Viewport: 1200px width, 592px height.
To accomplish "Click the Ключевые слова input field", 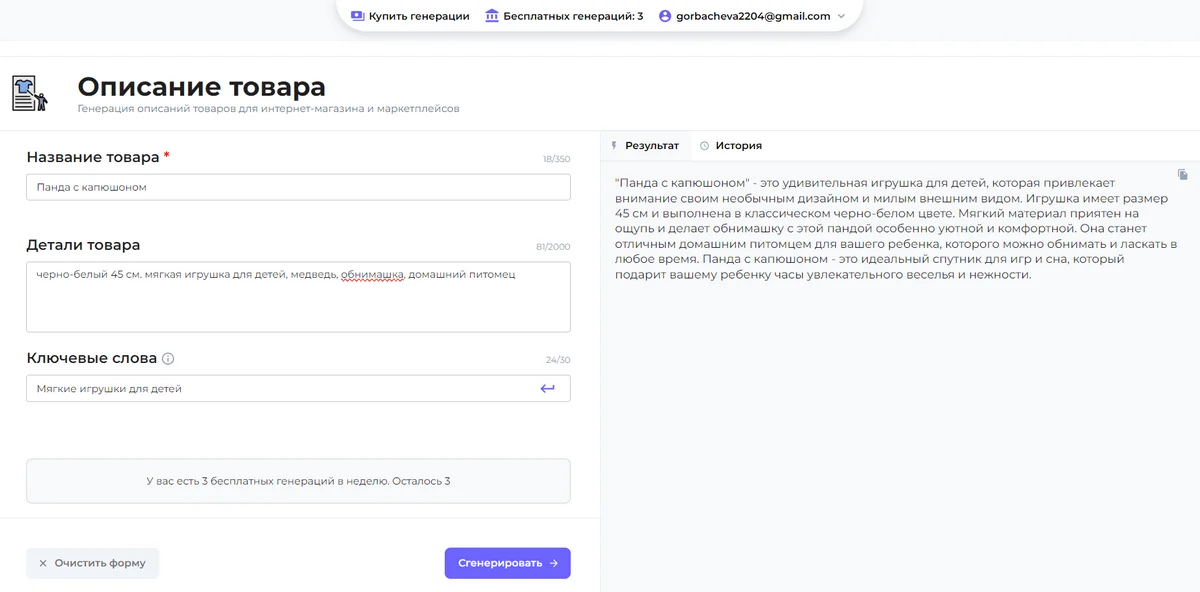I will point(280,388).
